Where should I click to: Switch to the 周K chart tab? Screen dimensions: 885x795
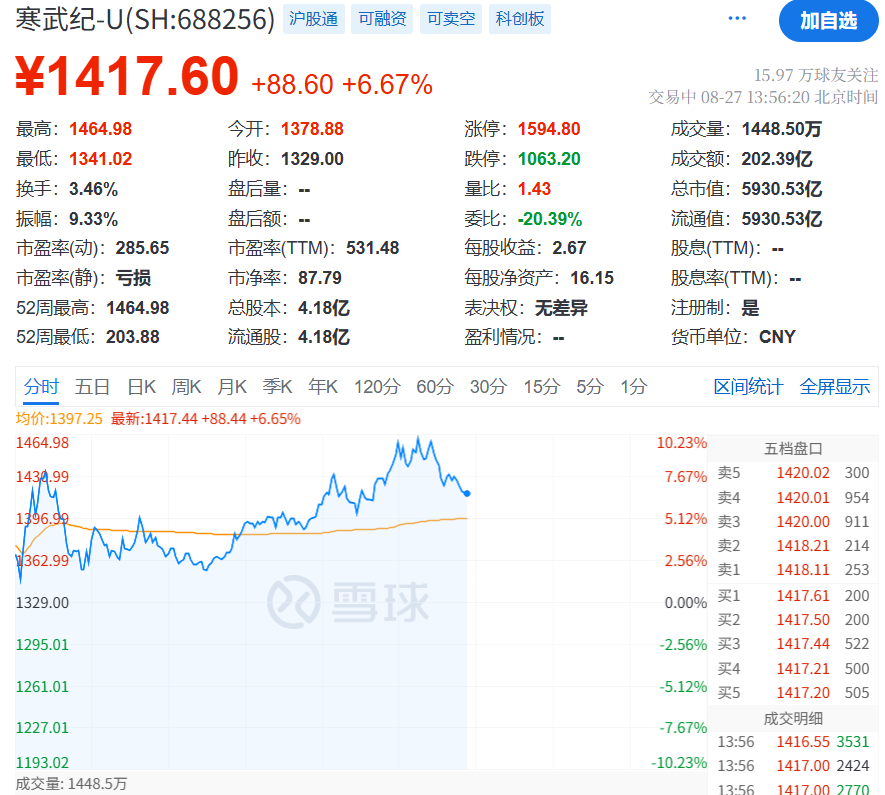coord(186,387)
